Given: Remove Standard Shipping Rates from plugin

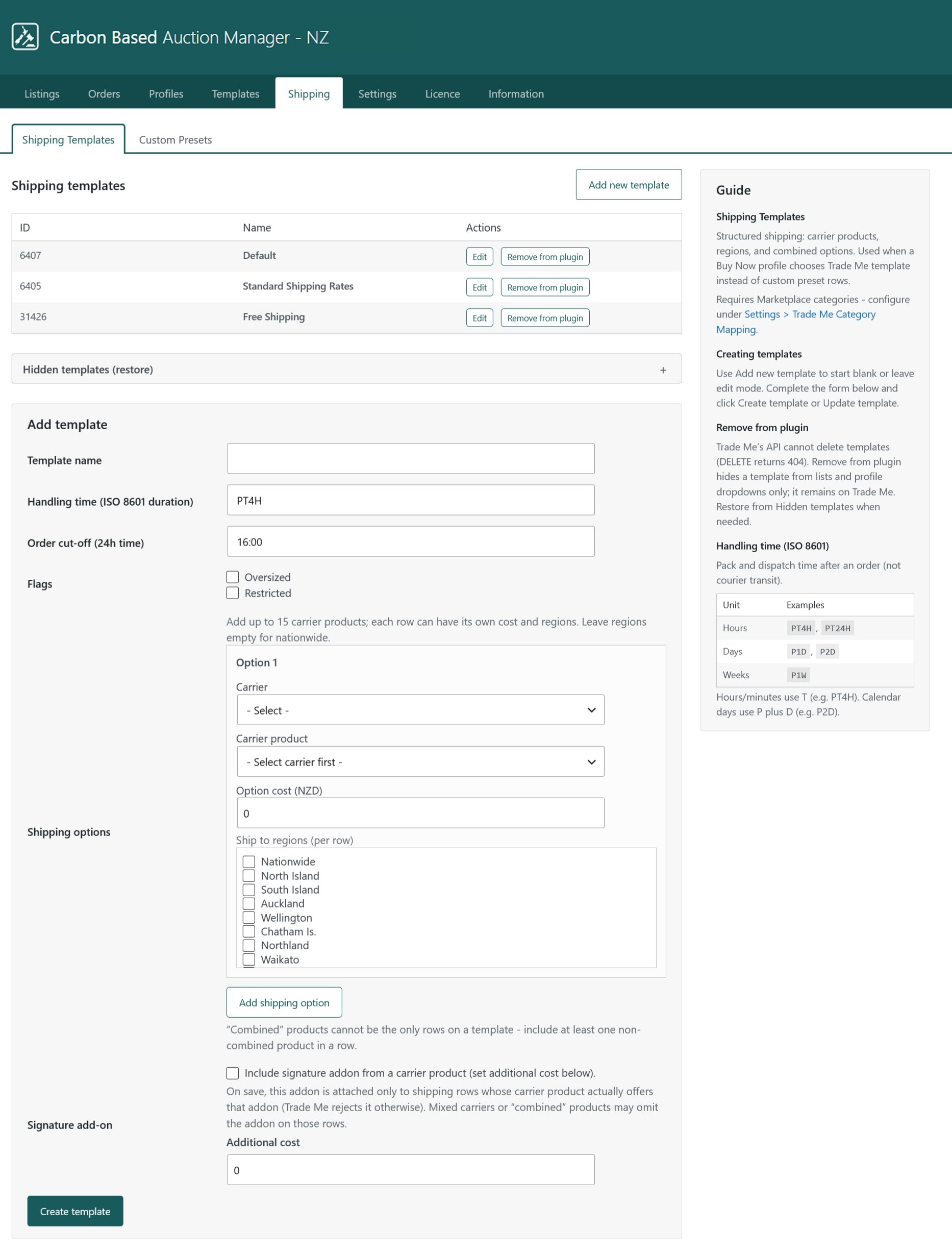Looking at the screenshot, I should click(x=544, y=287).
